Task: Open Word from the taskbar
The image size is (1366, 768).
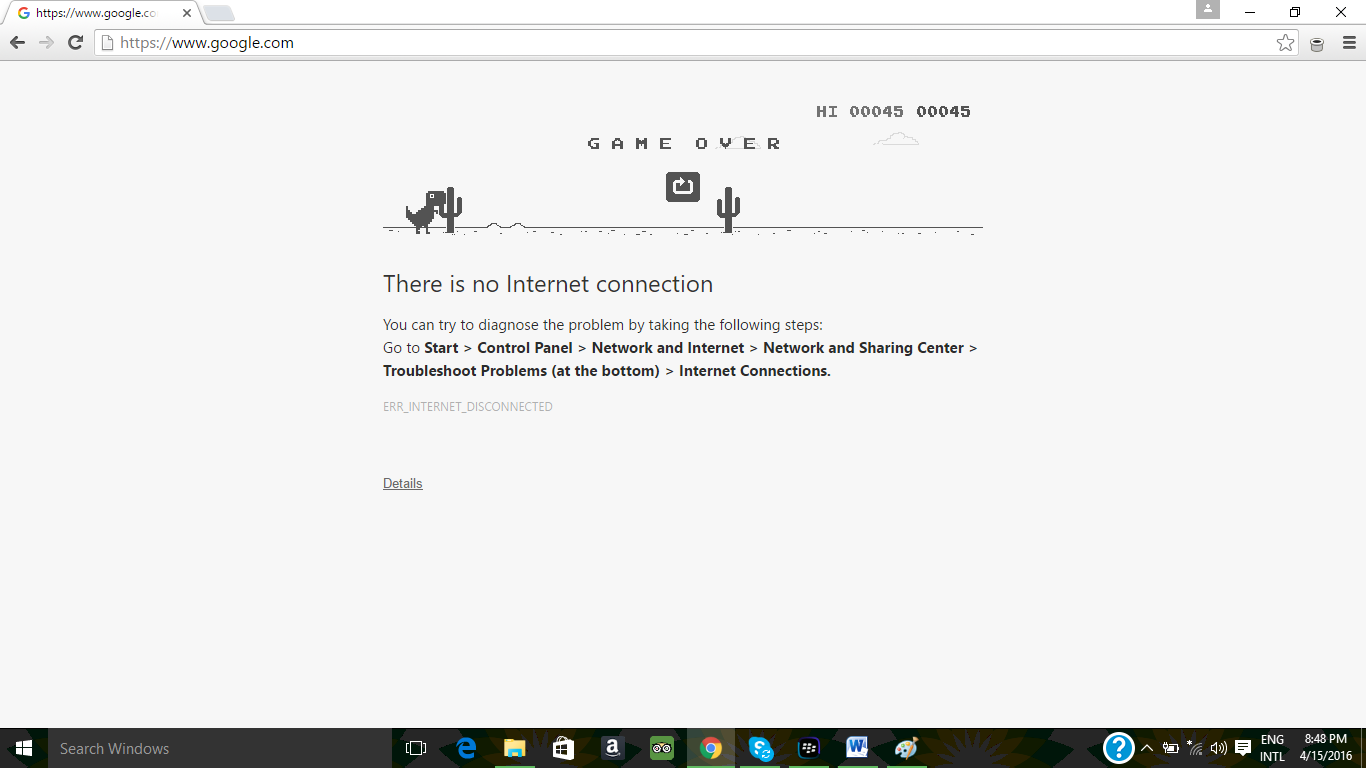Action: [x=857, y=748]
